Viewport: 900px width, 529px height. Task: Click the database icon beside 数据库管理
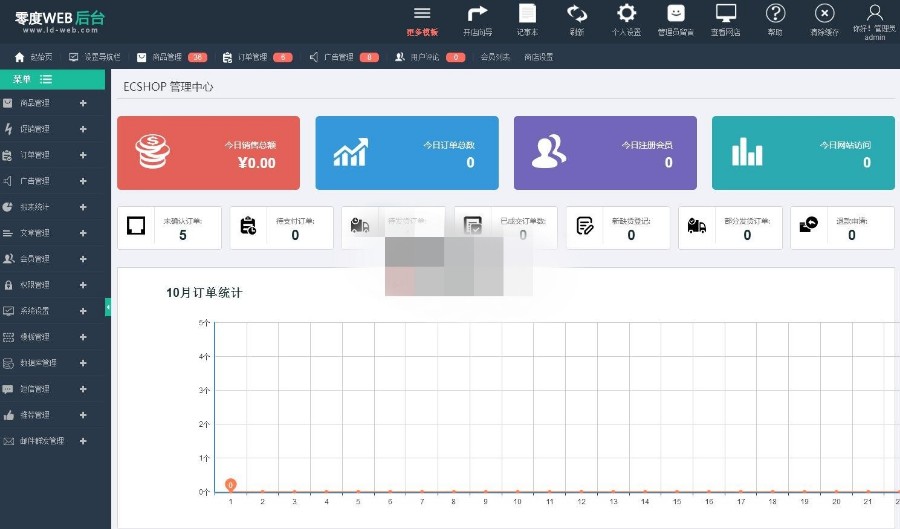tap(8, 363)
